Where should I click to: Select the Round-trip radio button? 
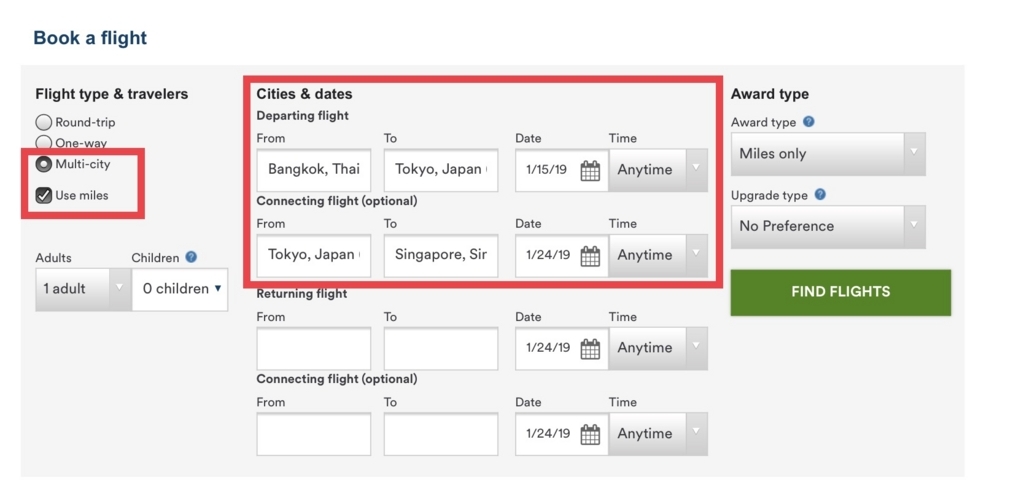(44, 122)
